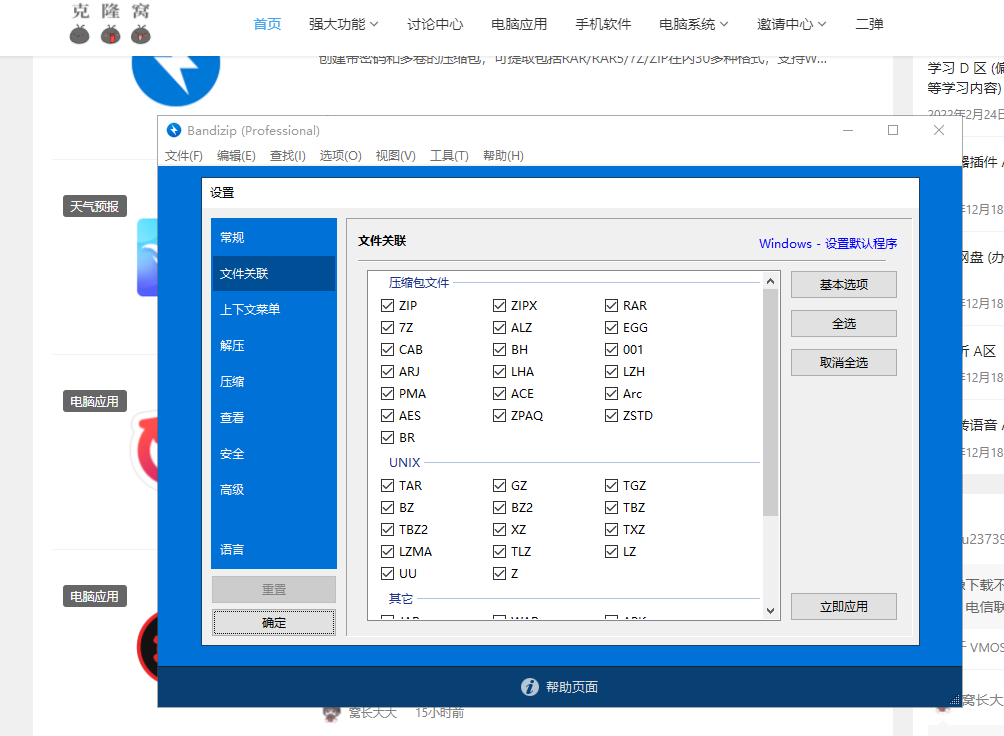This screenshot has width=1004, height=736.
Task: Uncheck the 001 format checkbox
Action: click(x=611, y=350)
